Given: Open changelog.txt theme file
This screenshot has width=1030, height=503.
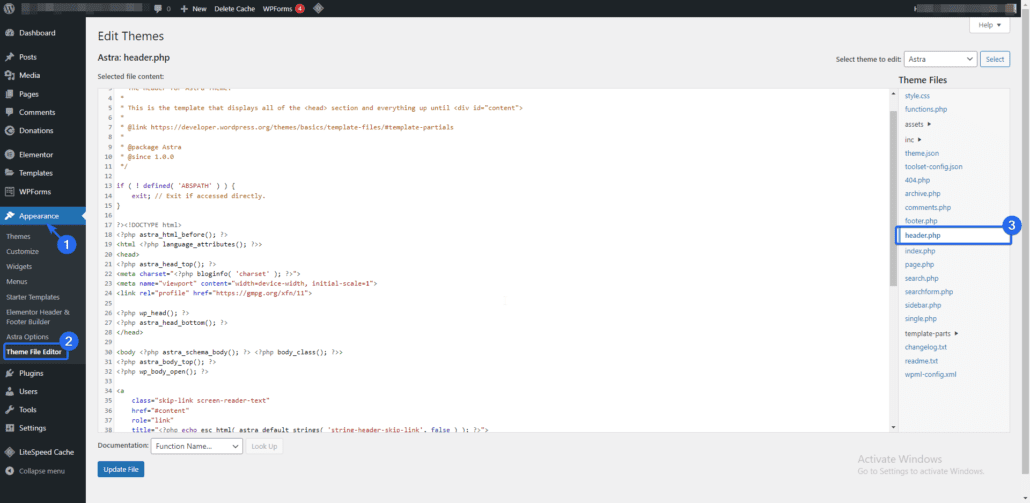Looking at the screenshot, I should pyautogui.click(x=926, y=347).
